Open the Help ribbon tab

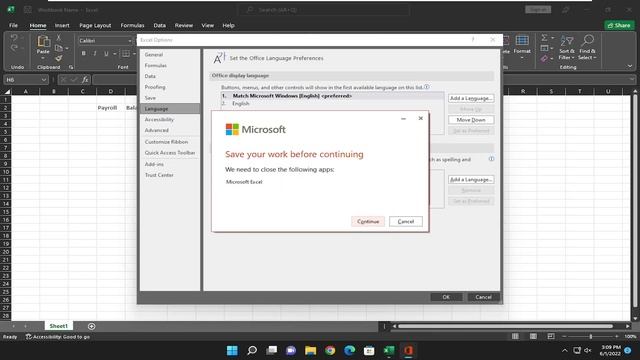[229, 25]
